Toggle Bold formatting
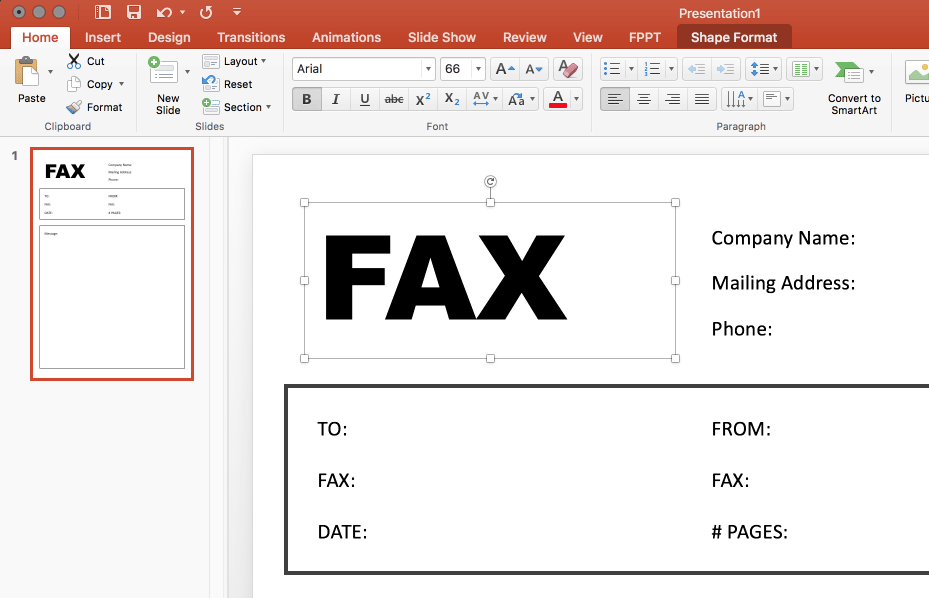 click(x=306, y=99)
